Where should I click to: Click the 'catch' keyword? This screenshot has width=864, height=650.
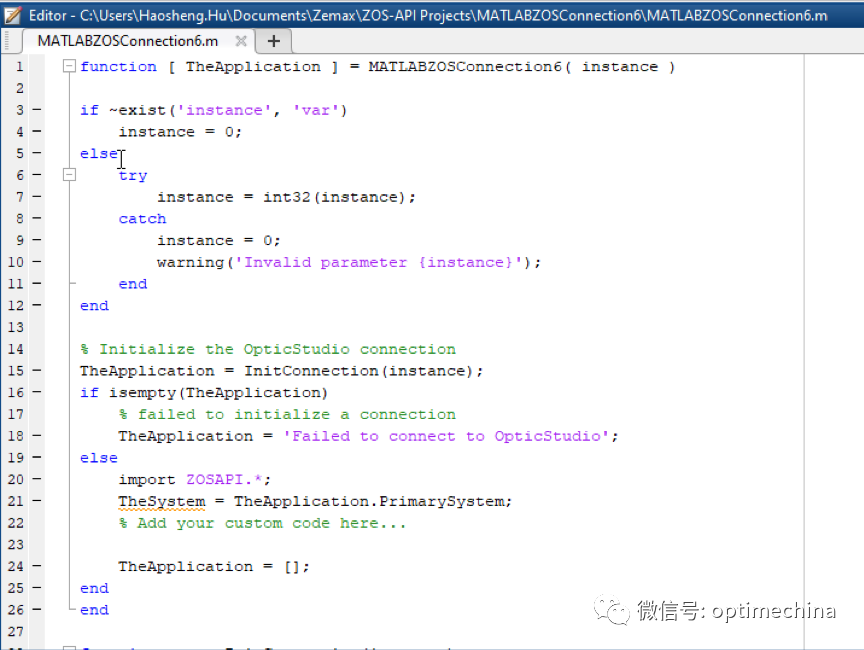(142, 219)
